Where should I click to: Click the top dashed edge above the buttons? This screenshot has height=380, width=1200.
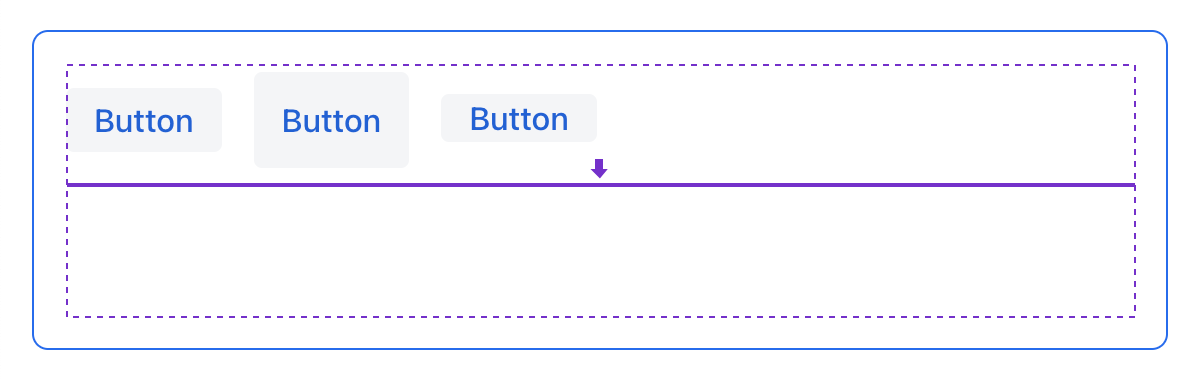(x=600, y=65)
